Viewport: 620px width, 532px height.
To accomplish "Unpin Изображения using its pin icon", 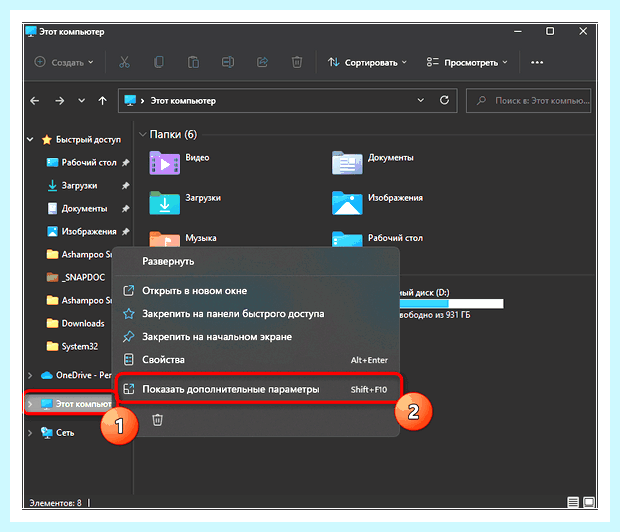I will 125,231.
